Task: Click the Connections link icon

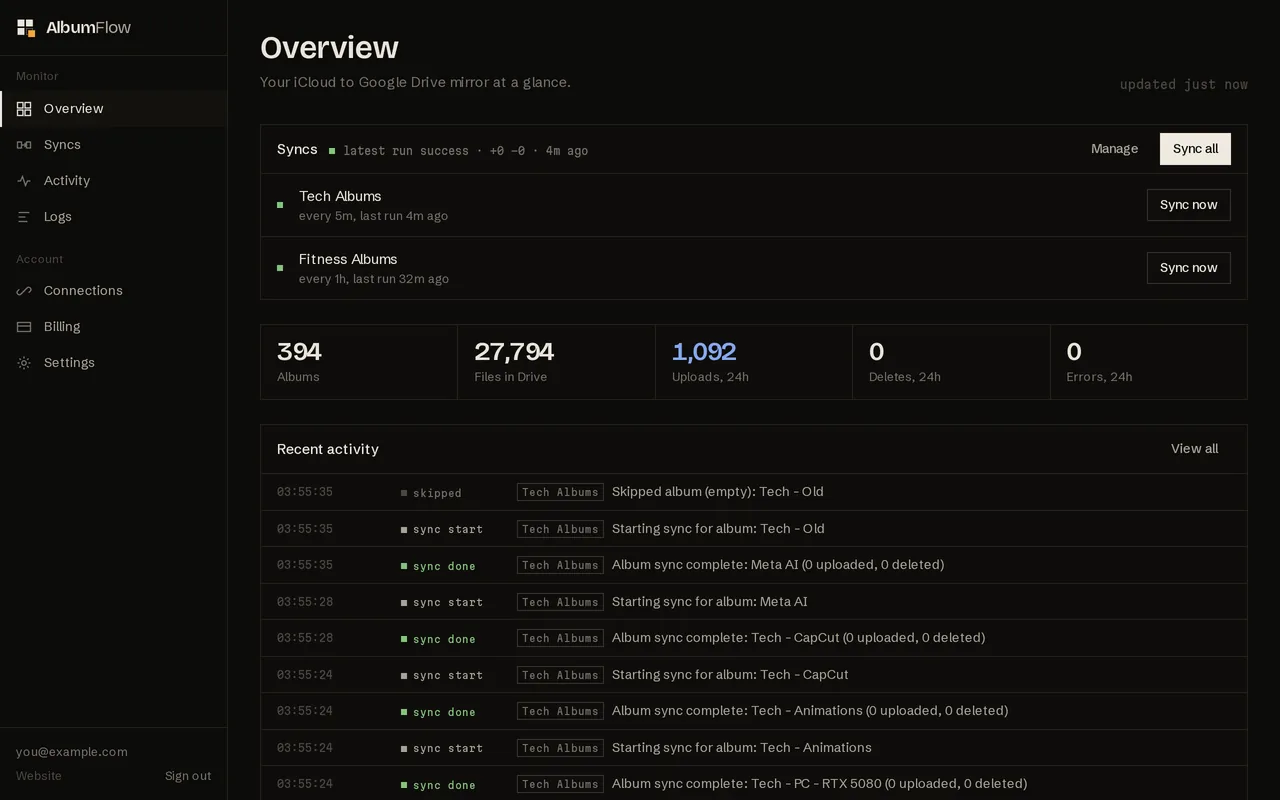Action: click(x=24, y=291)
